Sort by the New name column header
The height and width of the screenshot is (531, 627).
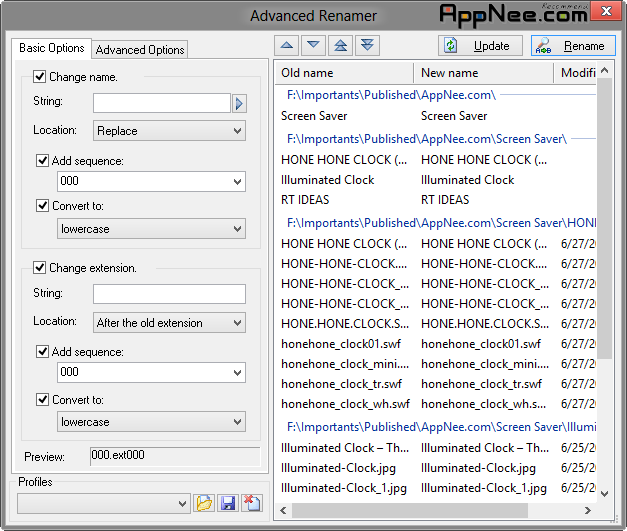[484, 73]
